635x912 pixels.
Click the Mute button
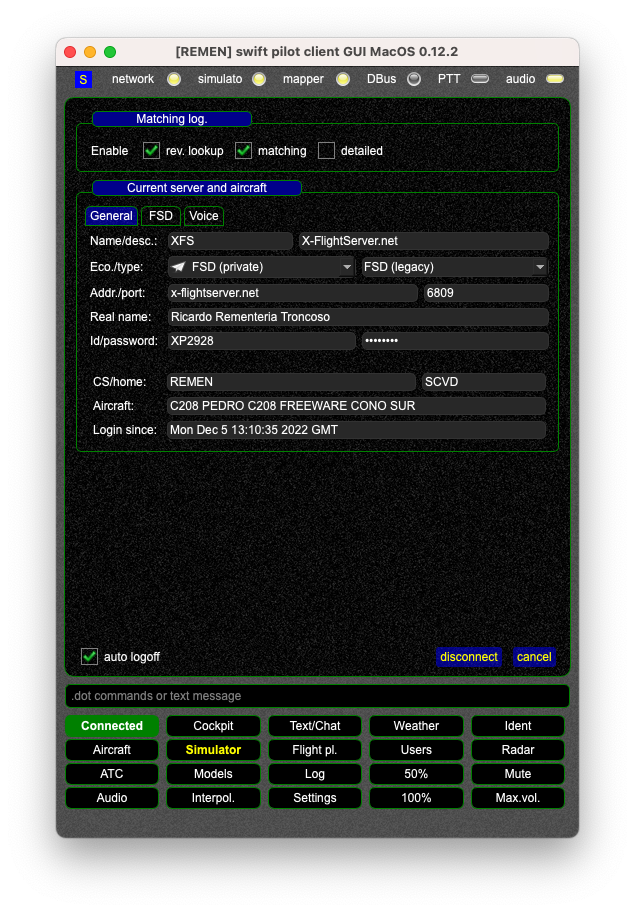coord(518,774)
